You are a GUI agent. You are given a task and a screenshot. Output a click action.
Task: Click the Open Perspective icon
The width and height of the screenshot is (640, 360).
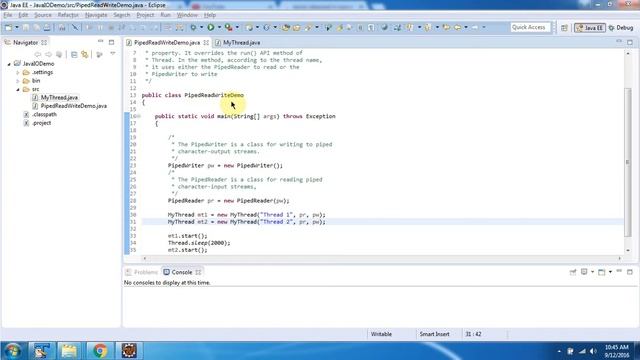click(x=564, y=28)
